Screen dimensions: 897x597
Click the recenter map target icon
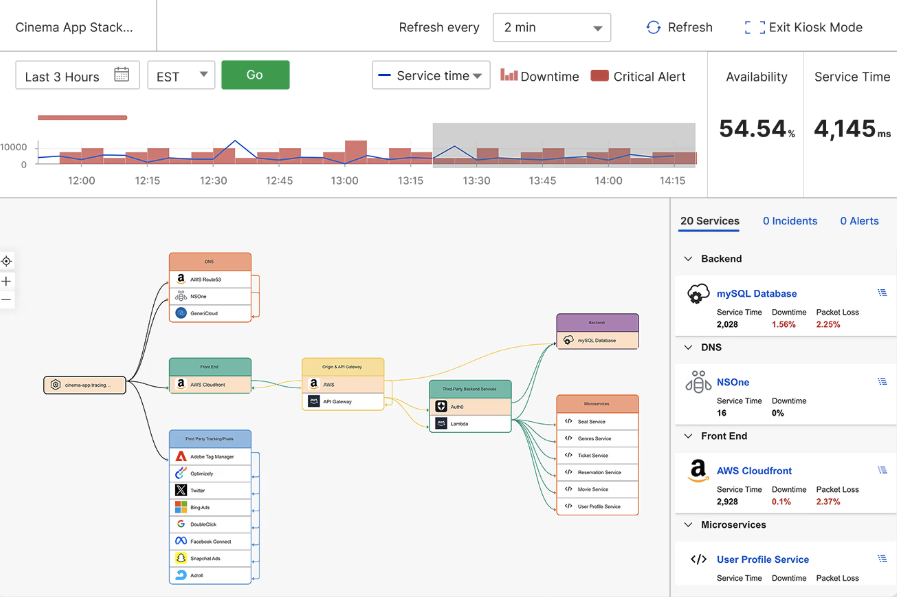(6, 261)
